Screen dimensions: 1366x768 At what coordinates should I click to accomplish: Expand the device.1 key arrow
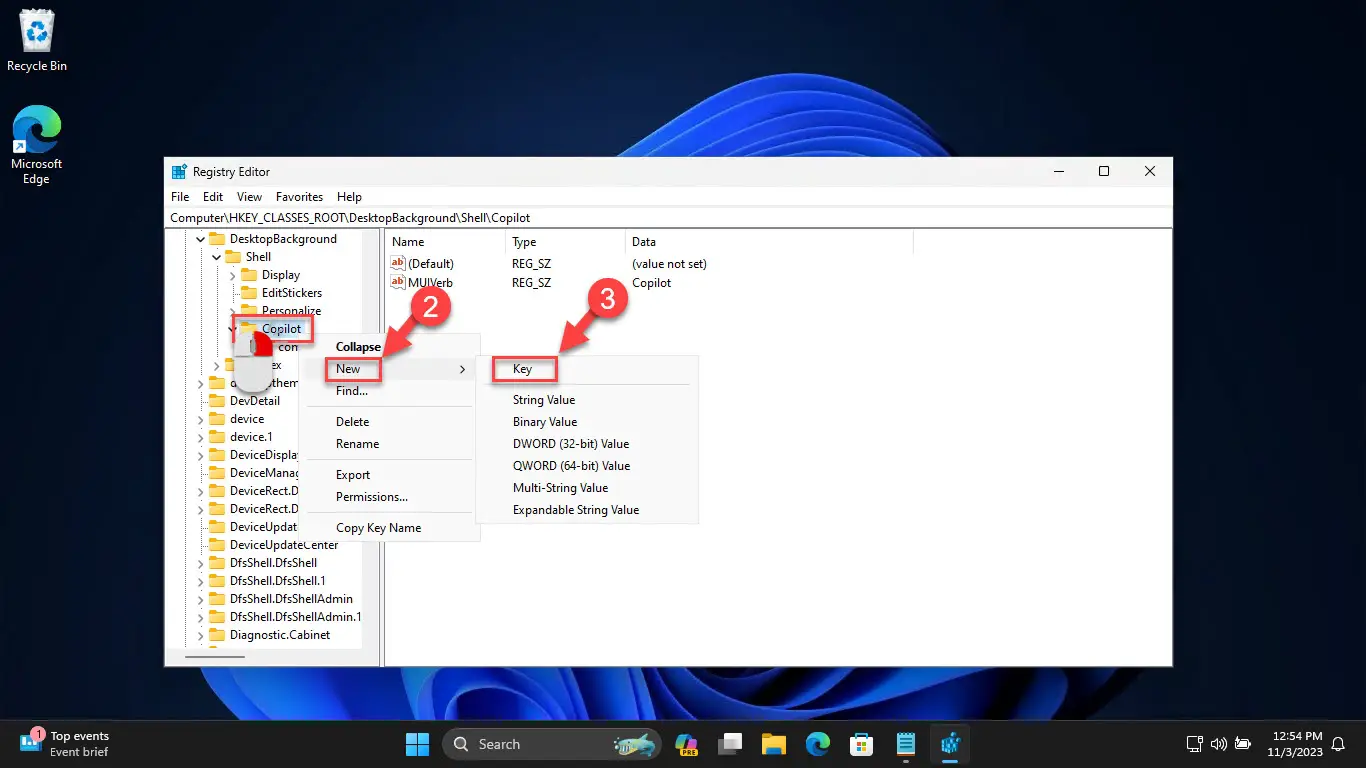pos(200,437)
